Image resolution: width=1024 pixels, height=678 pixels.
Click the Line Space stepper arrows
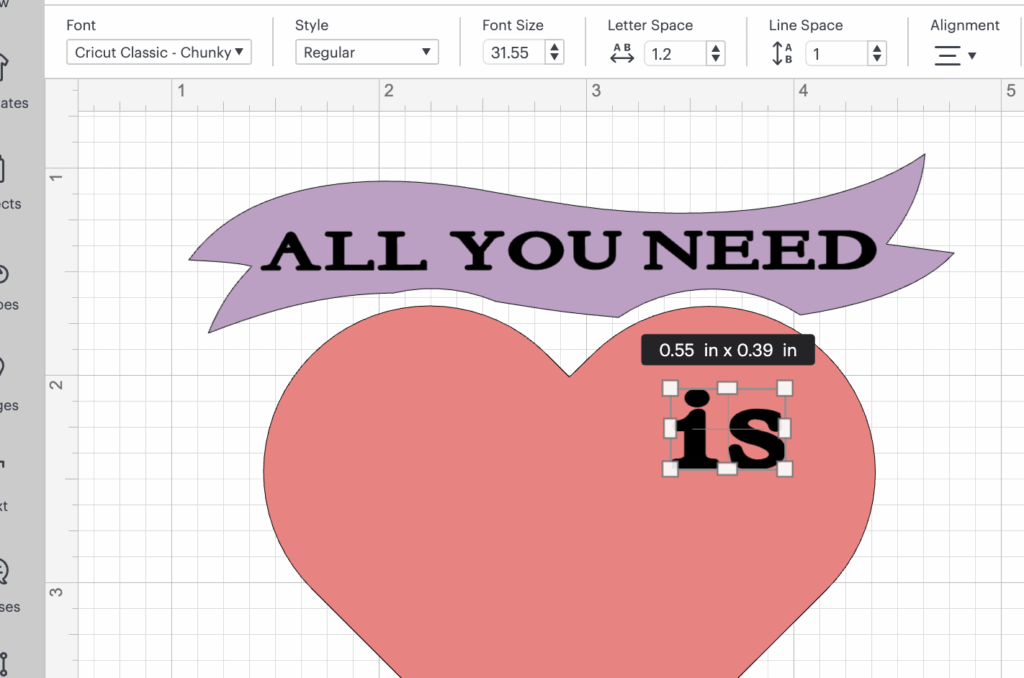click(877, 54)
